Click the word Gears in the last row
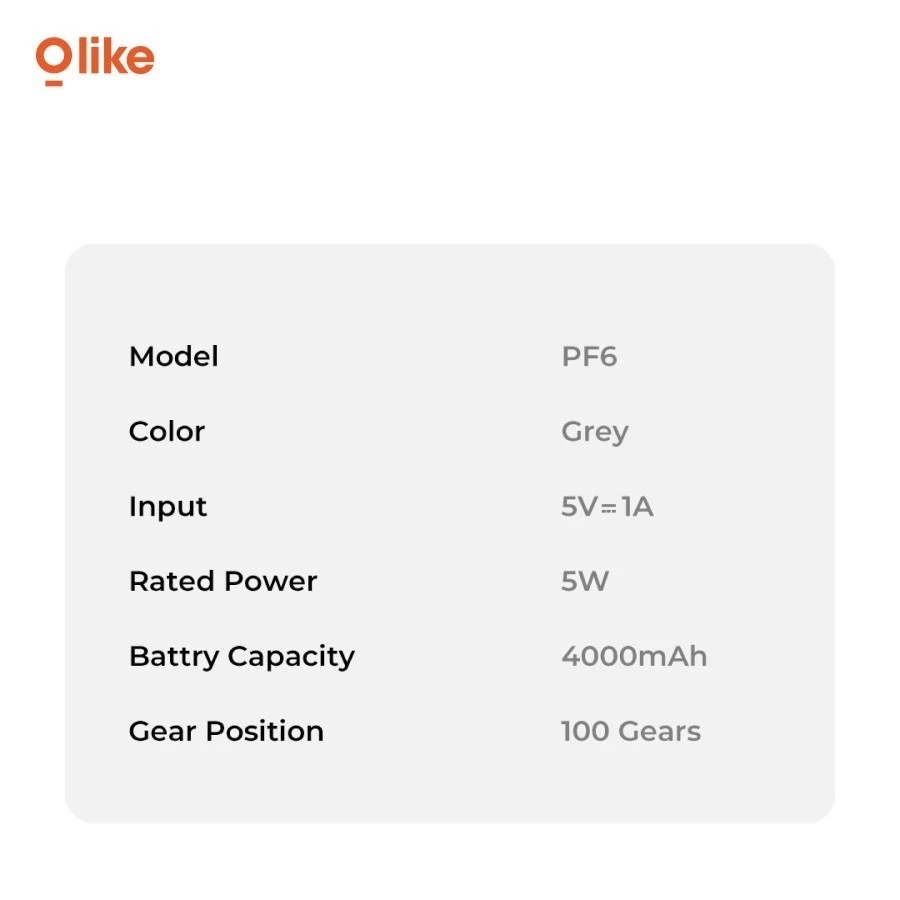Viewport: 900px width, 900px height. (x=660, y=732)
